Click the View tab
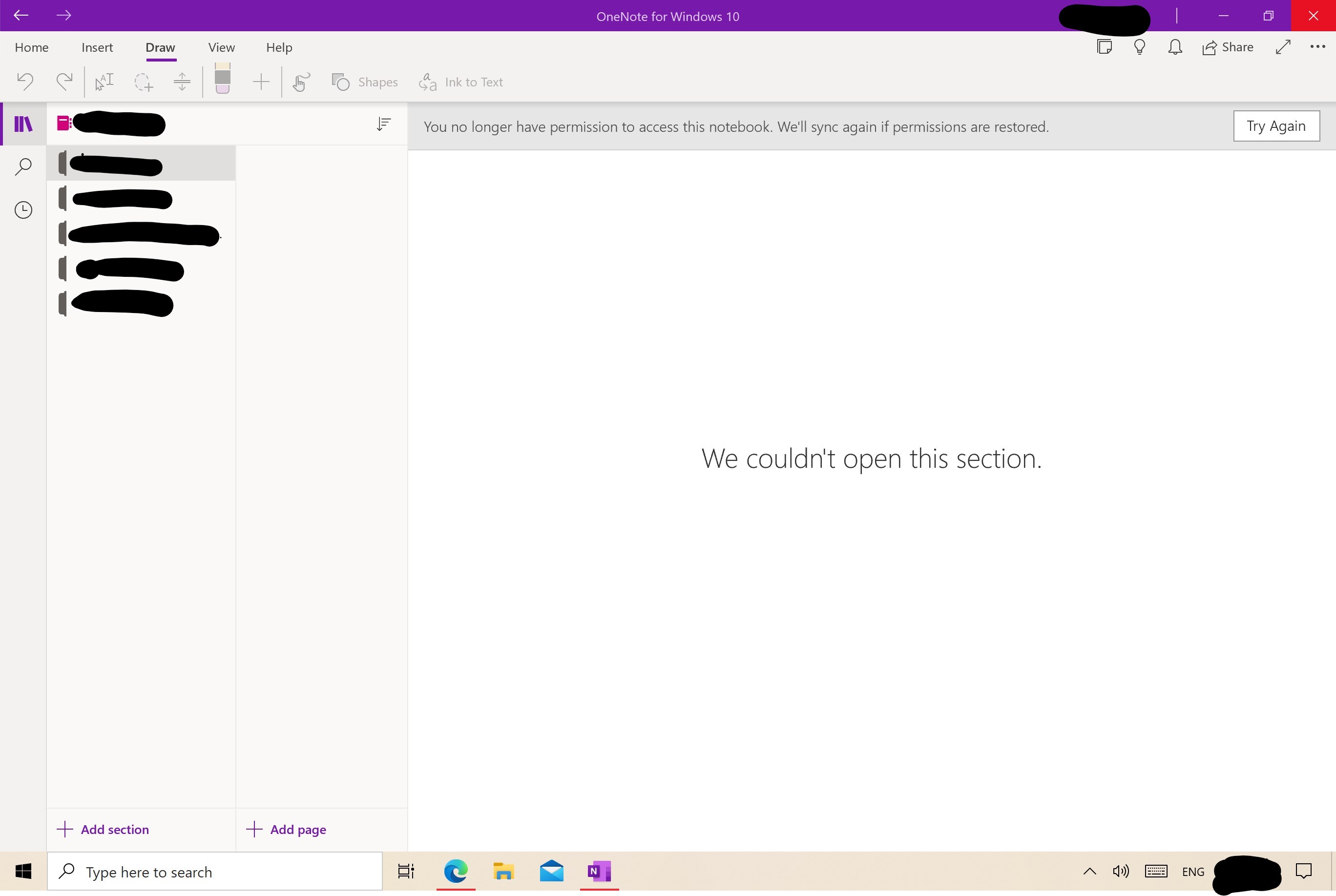This screenshot has height=896, width=1336. click(221, 47)
